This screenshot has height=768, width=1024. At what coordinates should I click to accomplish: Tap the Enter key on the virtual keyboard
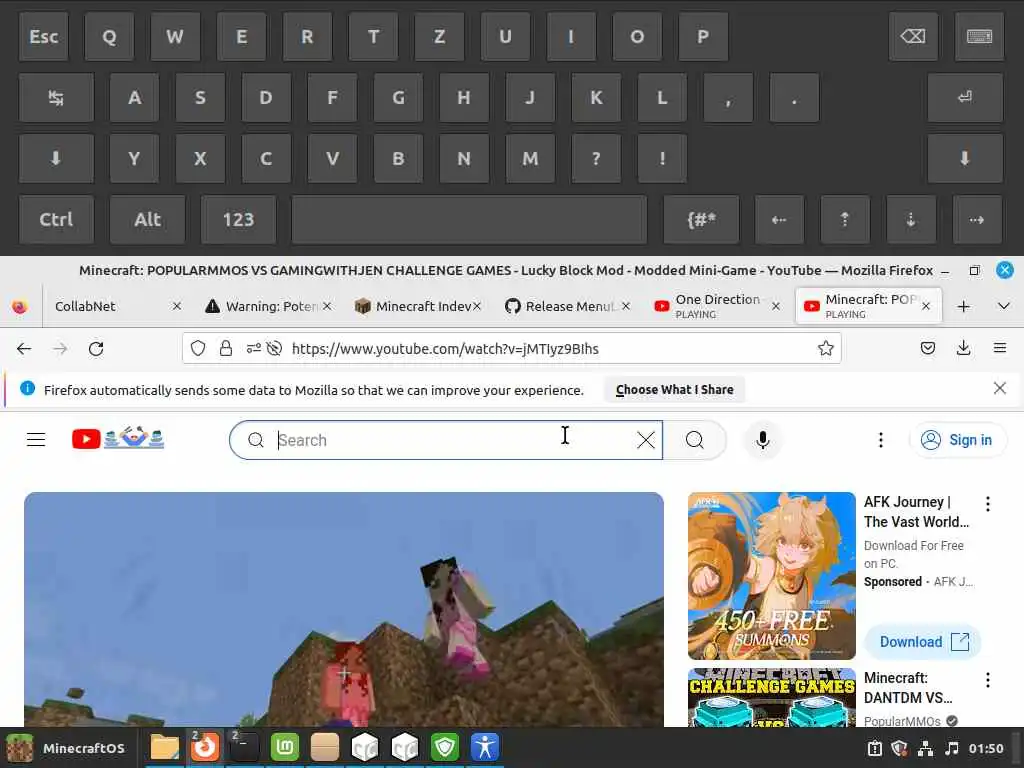[x=965, y=98]
